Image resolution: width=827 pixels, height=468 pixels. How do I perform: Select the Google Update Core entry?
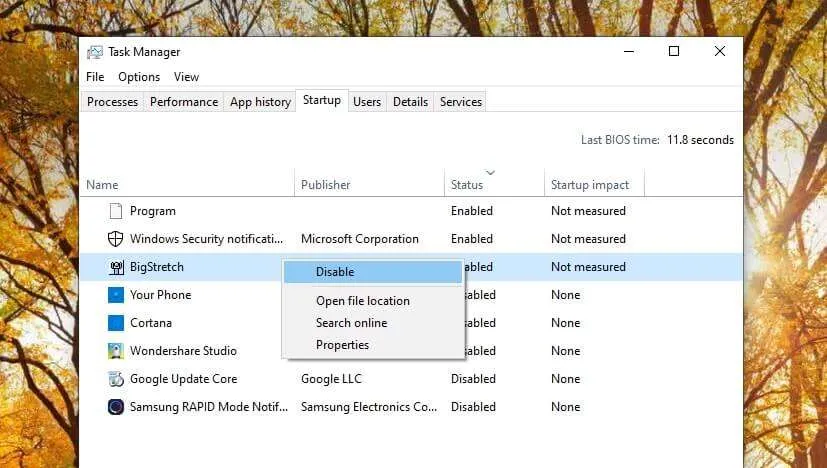point(411,379)
